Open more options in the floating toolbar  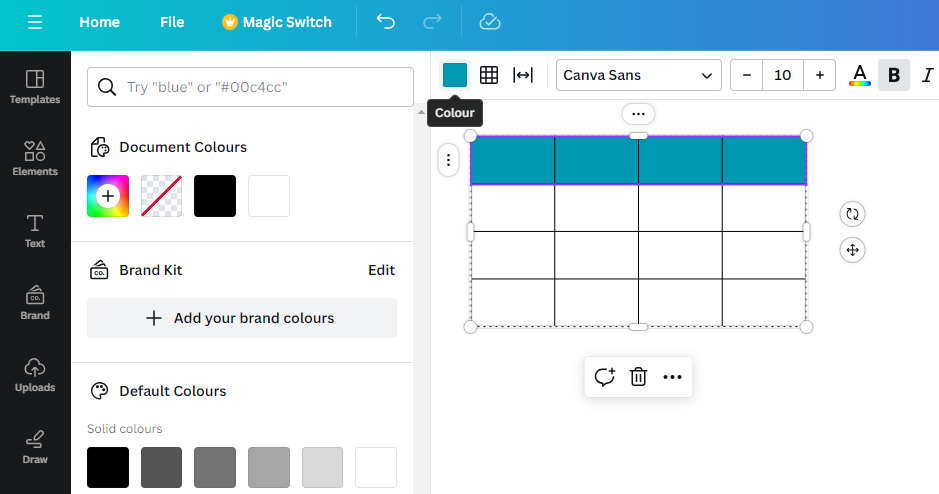coord(673,377)
